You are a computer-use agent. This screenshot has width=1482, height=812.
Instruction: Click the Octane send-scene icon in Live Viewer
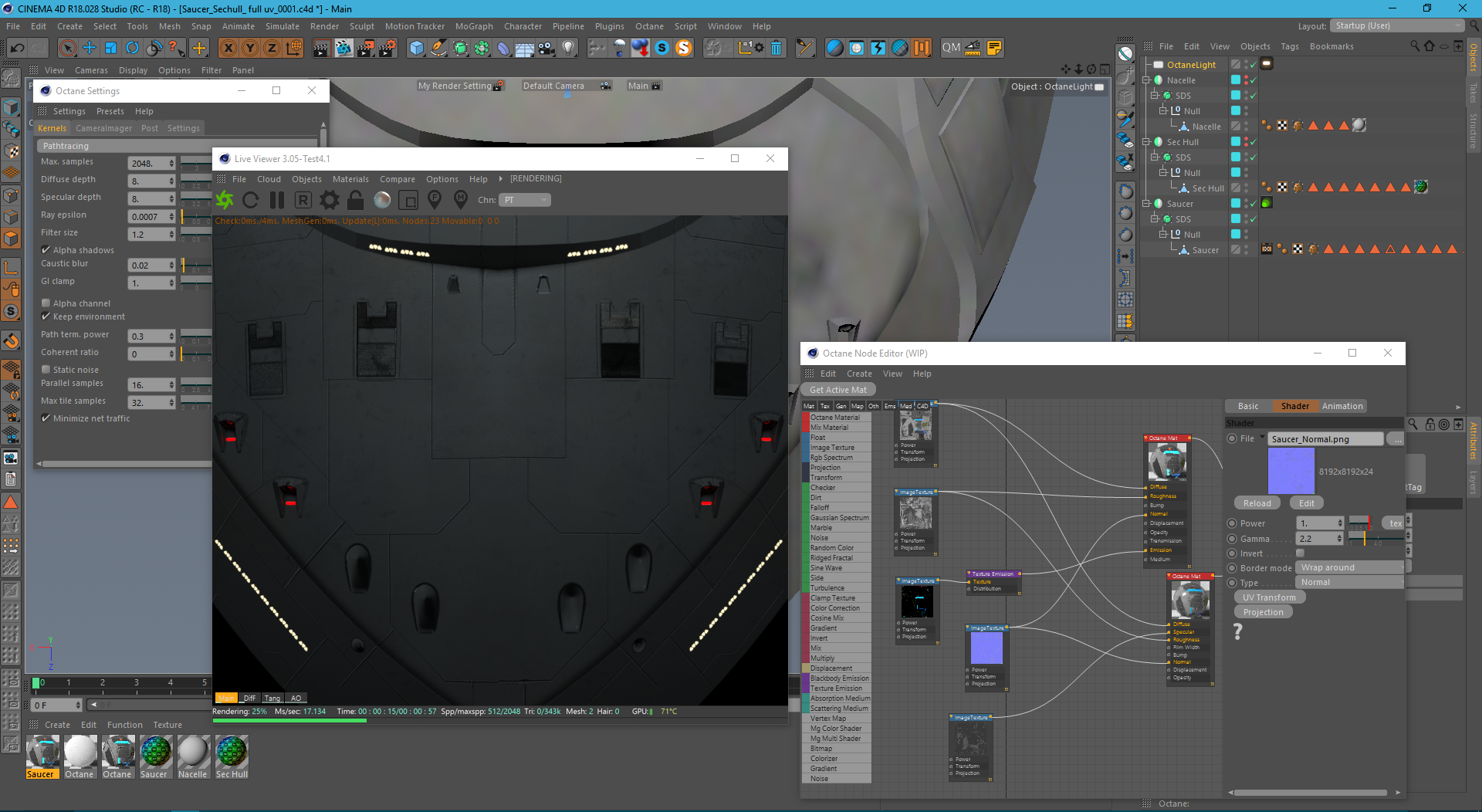pyautogui.click(x=225, y=201)
